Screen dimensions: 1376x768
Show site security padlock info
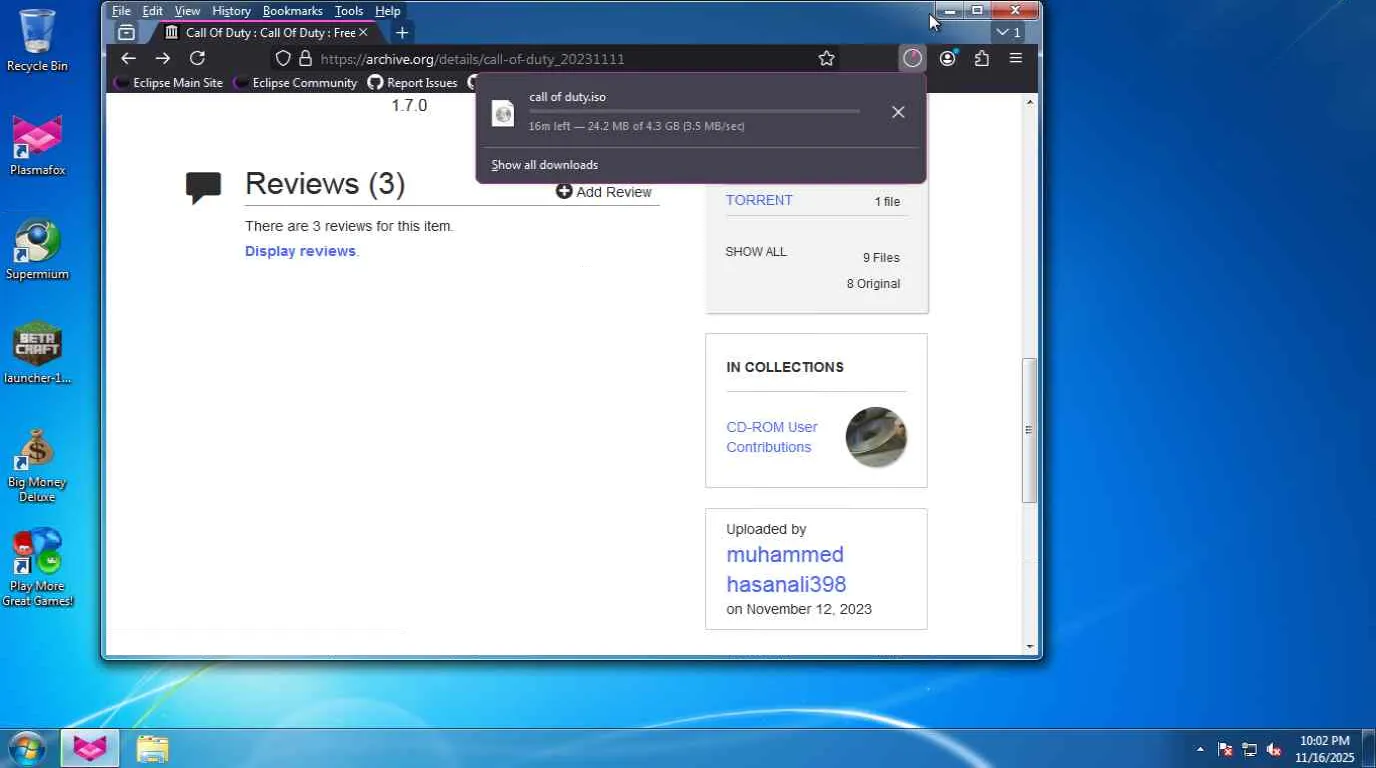tap(306, 59)
